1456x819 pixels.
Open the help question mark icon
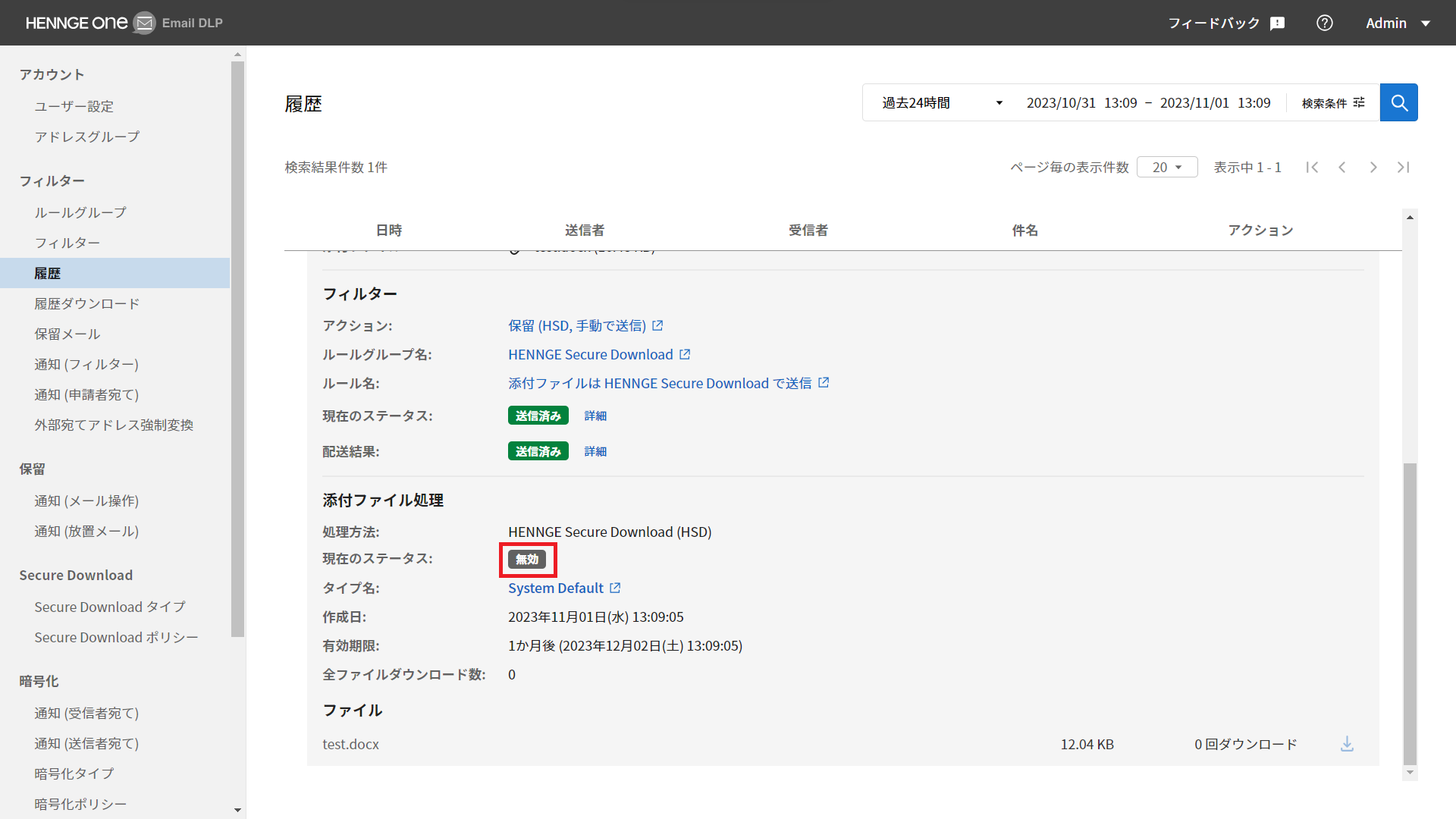coord(1325,23)
